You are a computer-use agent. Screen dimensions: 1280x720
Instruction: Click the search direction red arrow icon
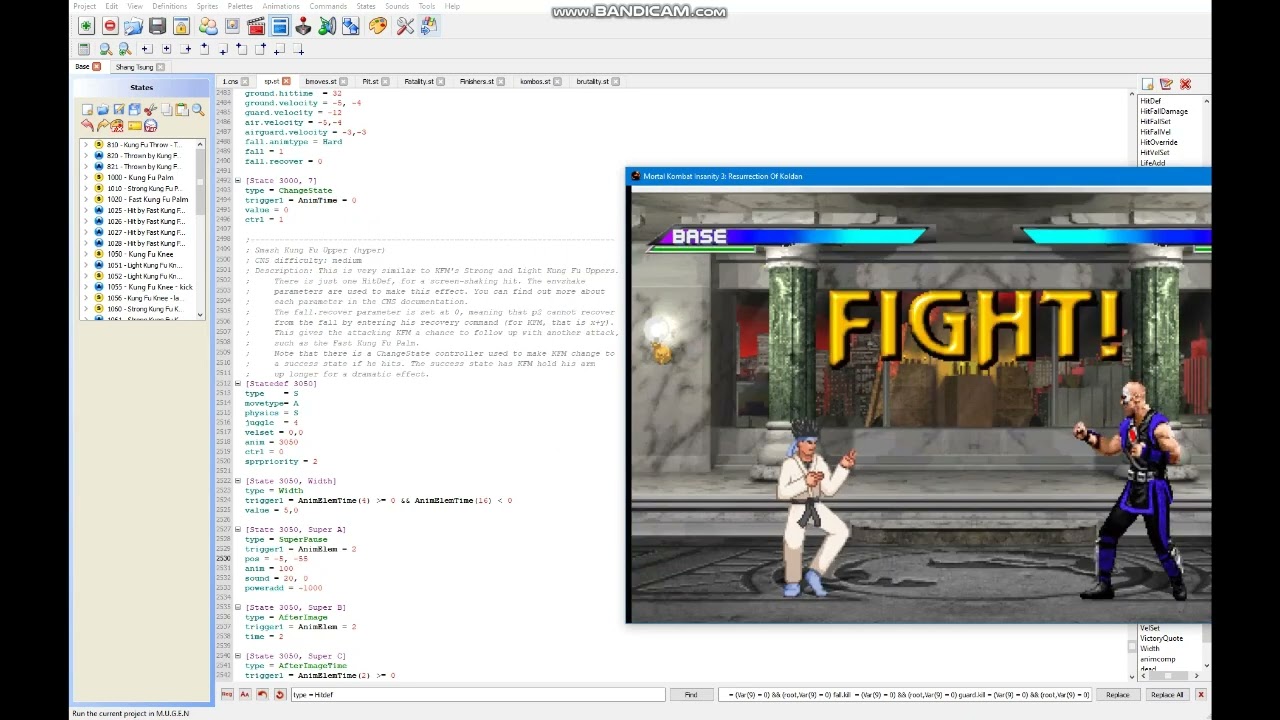coord(262,694)
